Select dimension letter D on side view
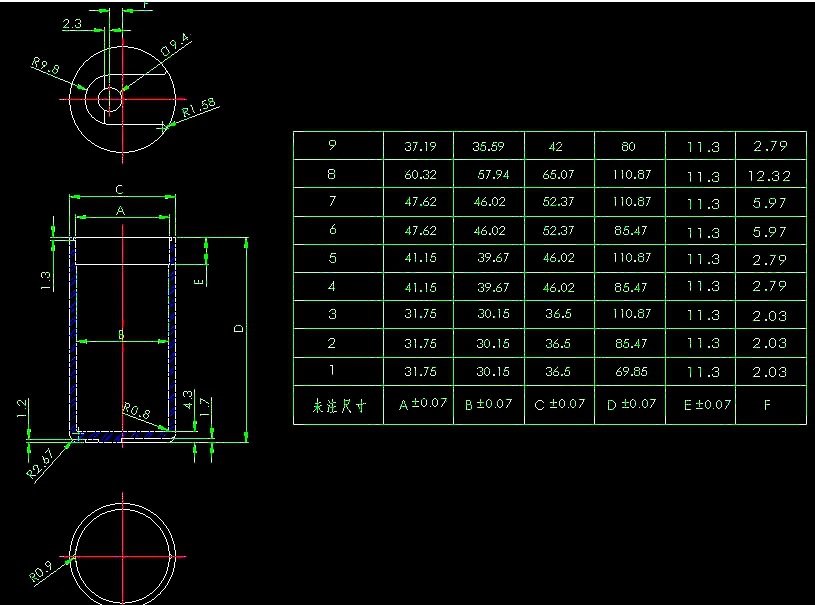This screenshot has height=605, width=815. (238, 328)
